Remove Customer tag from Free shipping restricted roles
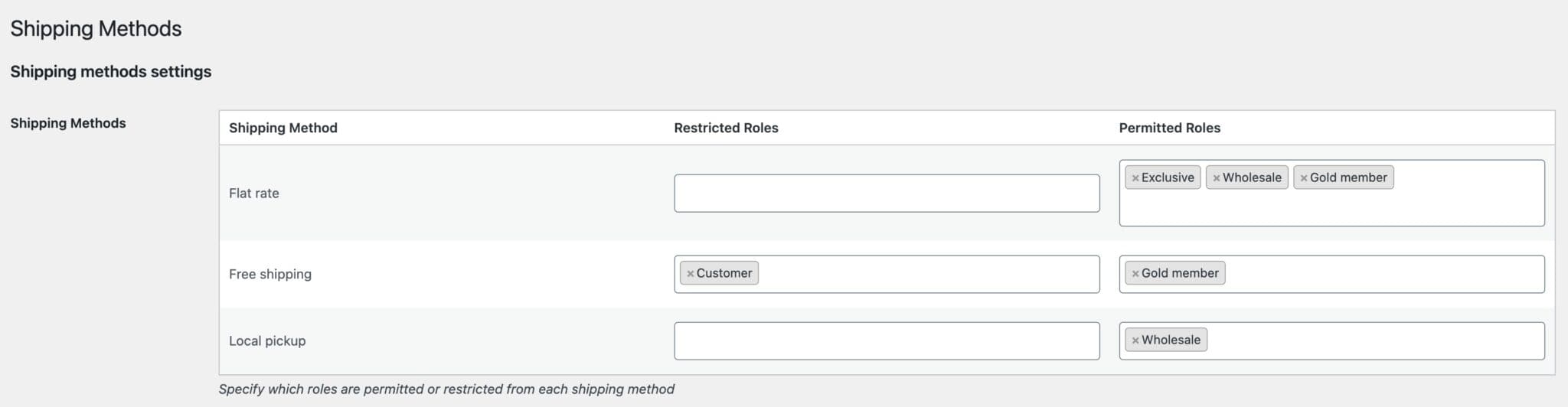 coord(691,274)
